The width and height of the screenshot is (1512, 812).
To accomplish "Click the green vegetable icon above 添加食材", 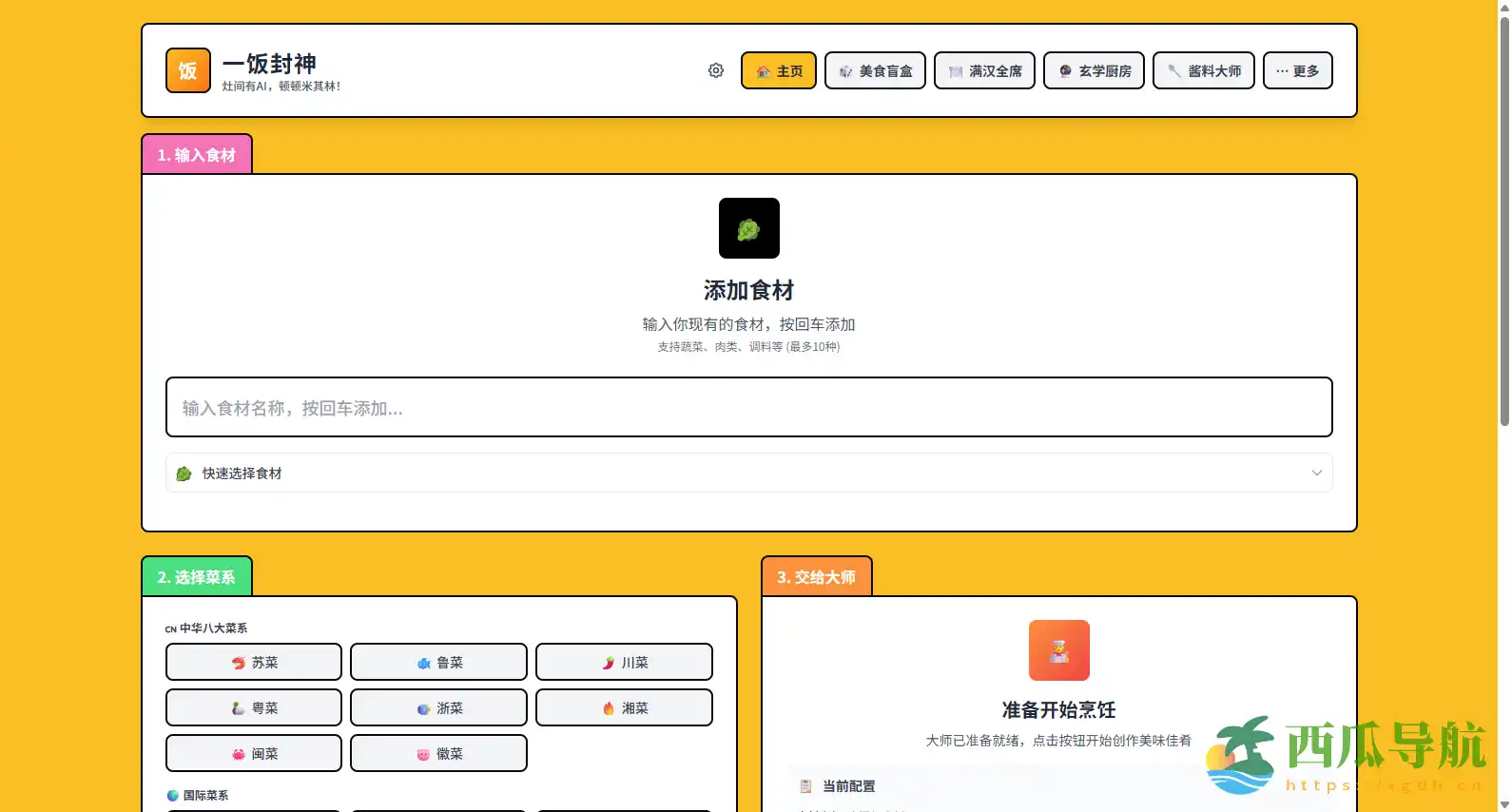I will [x=748, y=228].
